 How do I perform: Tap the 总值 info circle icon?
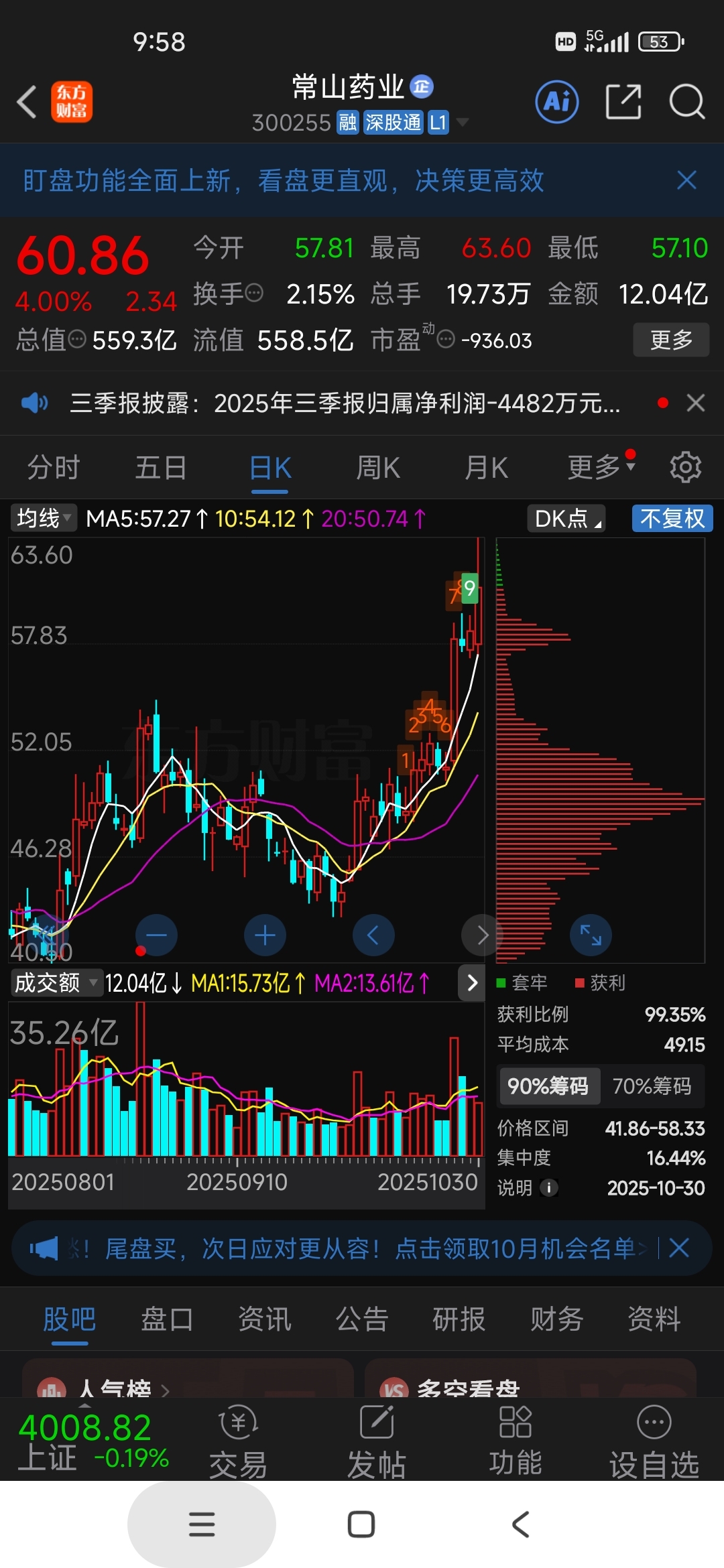coord(78,339)
